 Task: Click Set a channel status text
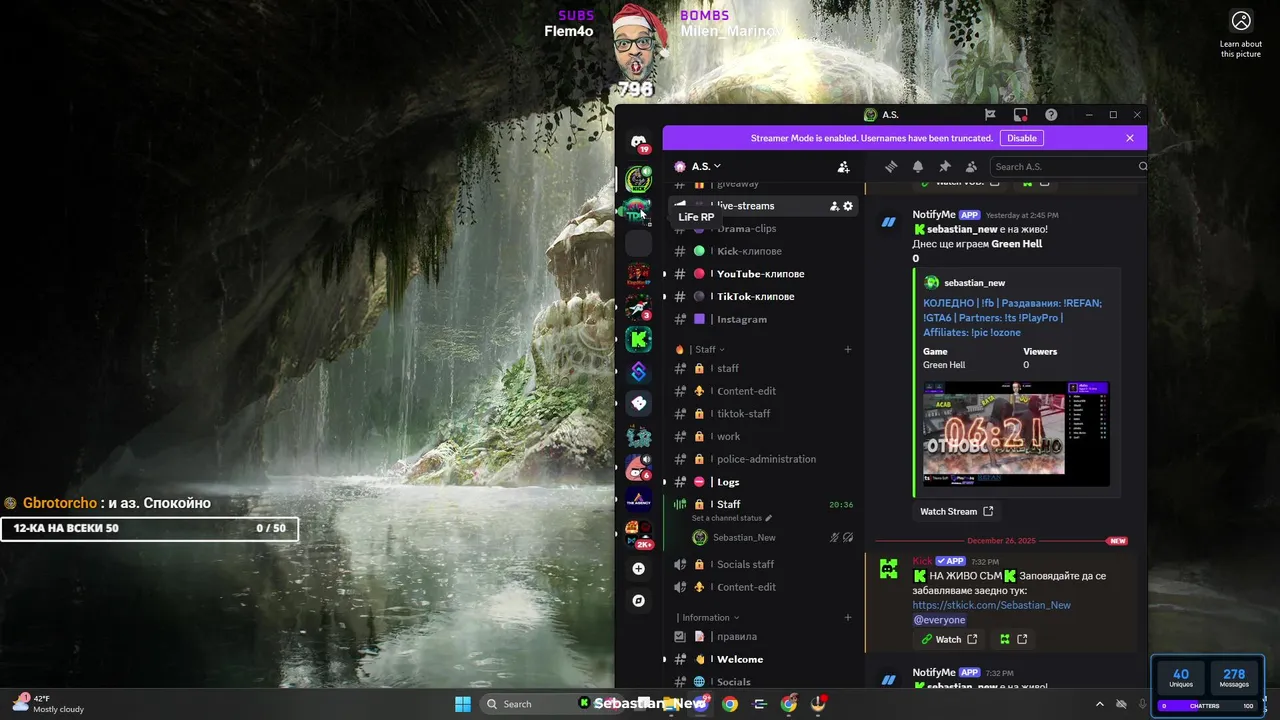727,518
